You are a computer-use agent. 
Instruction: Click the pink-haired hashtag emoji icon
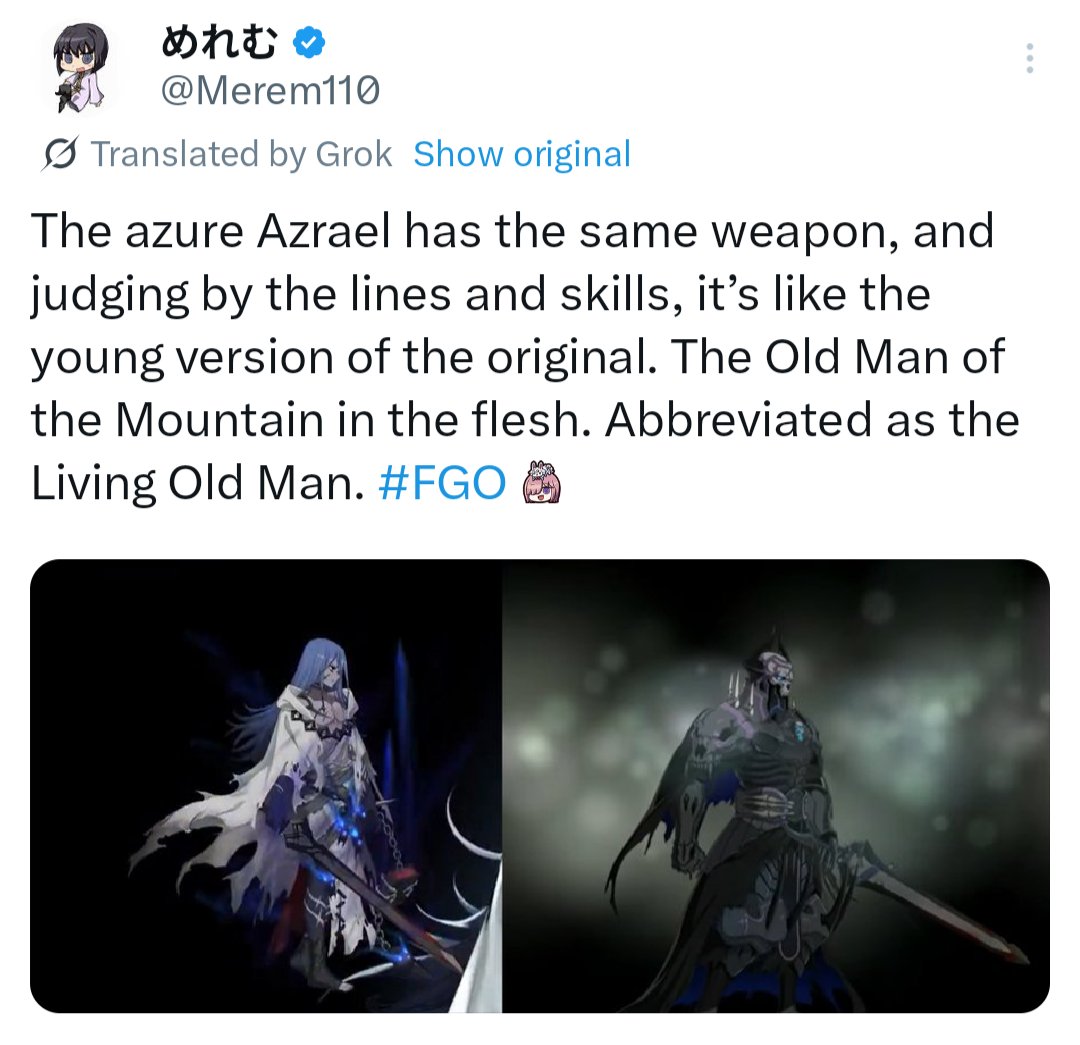542,482
